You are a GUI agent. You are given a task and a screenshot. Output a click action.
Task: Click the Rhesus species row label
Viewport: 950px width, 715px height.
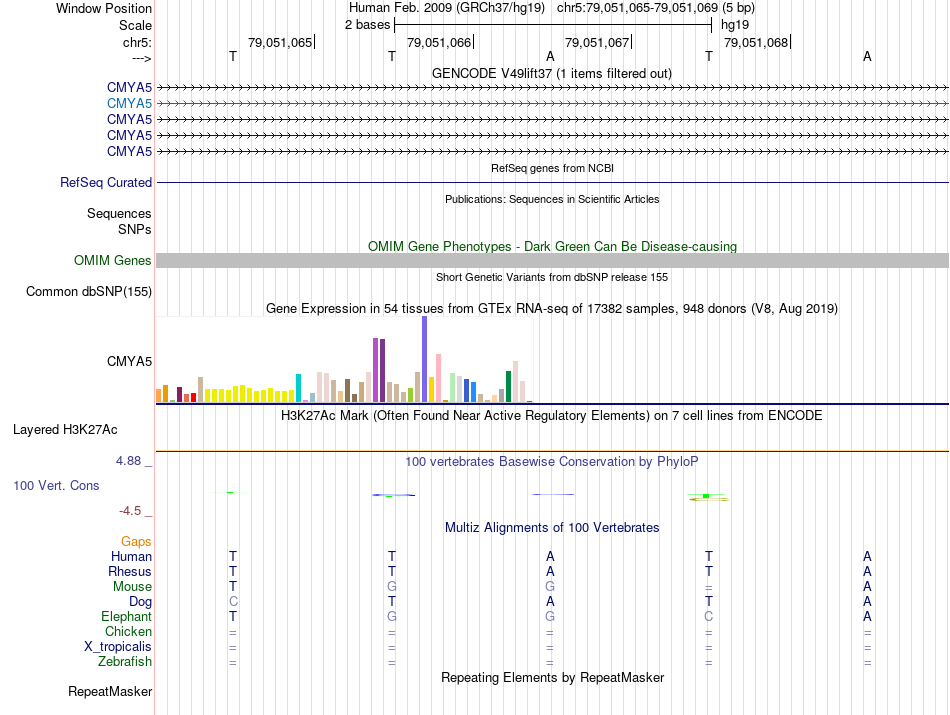[130, 571]
